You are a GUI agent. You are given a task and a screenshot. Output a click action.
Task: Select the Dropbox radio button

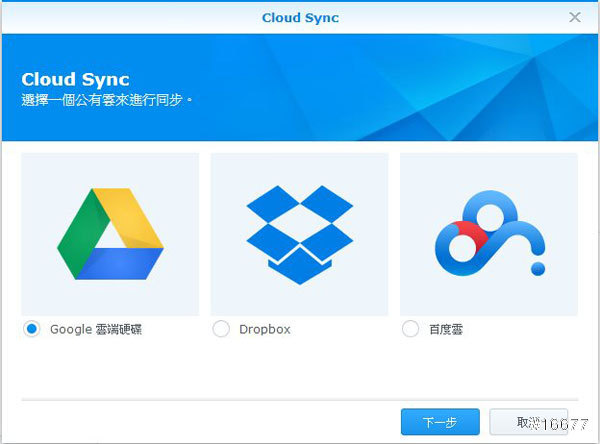(x=221, y=329)
